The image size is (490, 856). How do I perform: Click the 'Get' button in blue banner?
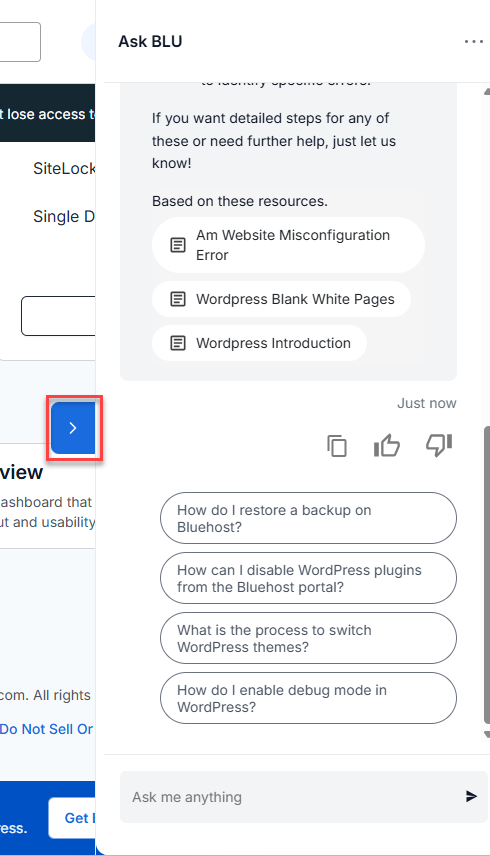pyautogui.click(x=72, y=818)
